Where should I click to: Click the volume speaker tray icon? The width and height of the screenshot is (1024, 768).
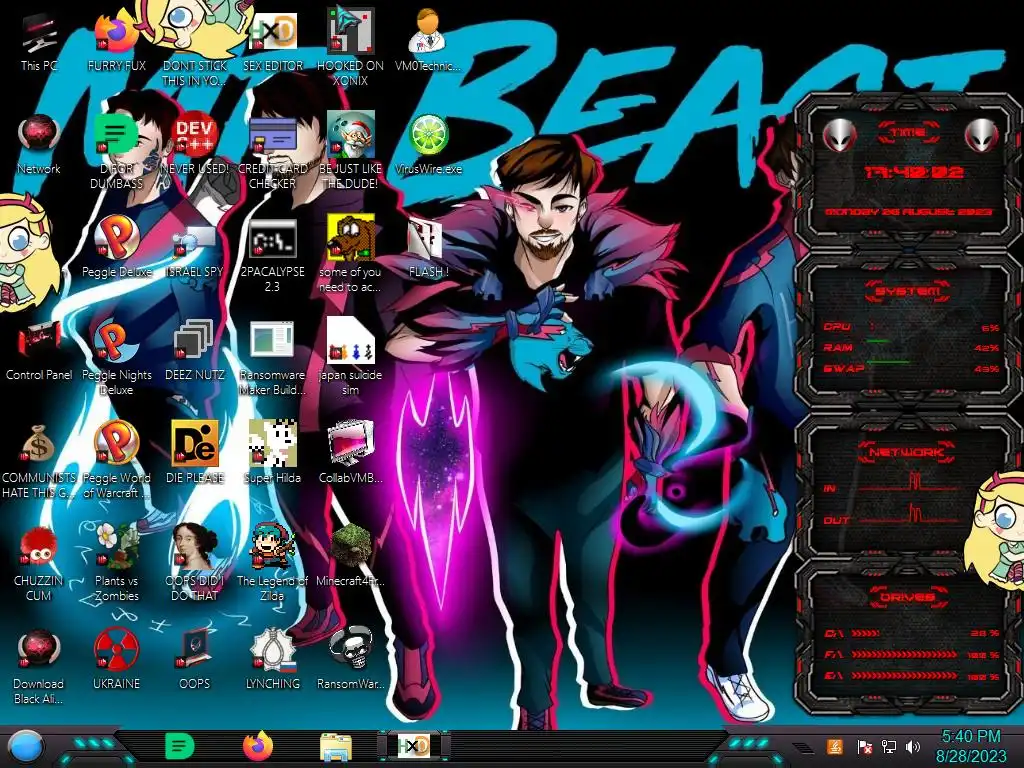(x=914, y=746)
